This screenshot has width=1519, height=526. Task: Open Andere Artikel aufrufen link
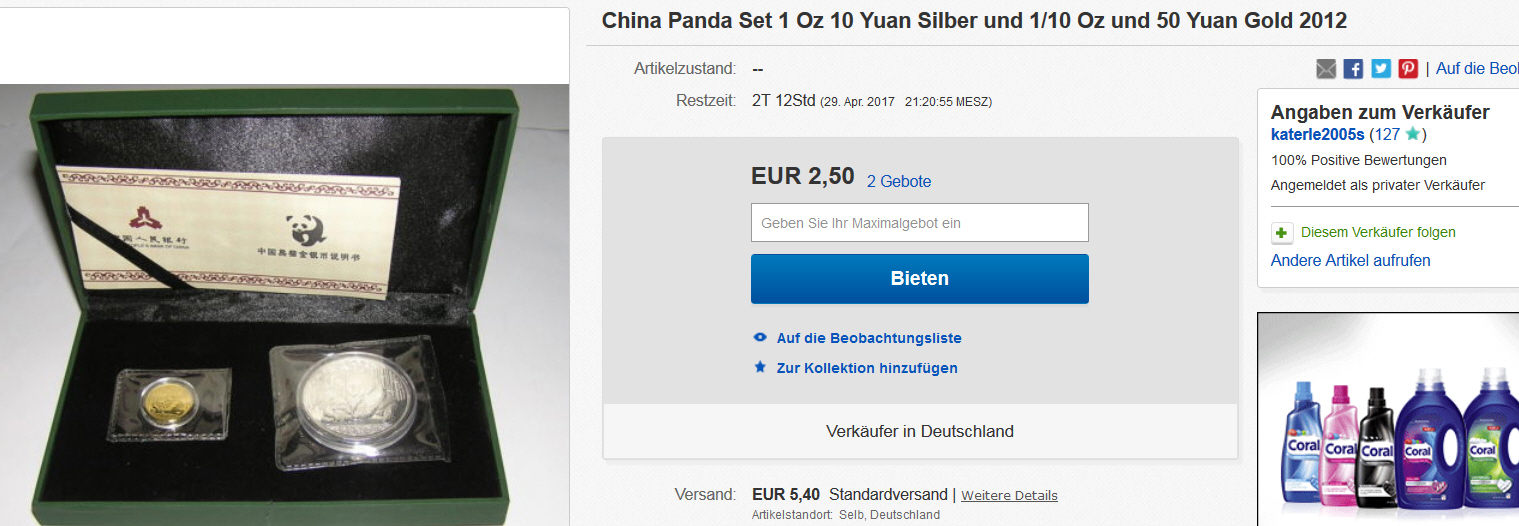1350,260
